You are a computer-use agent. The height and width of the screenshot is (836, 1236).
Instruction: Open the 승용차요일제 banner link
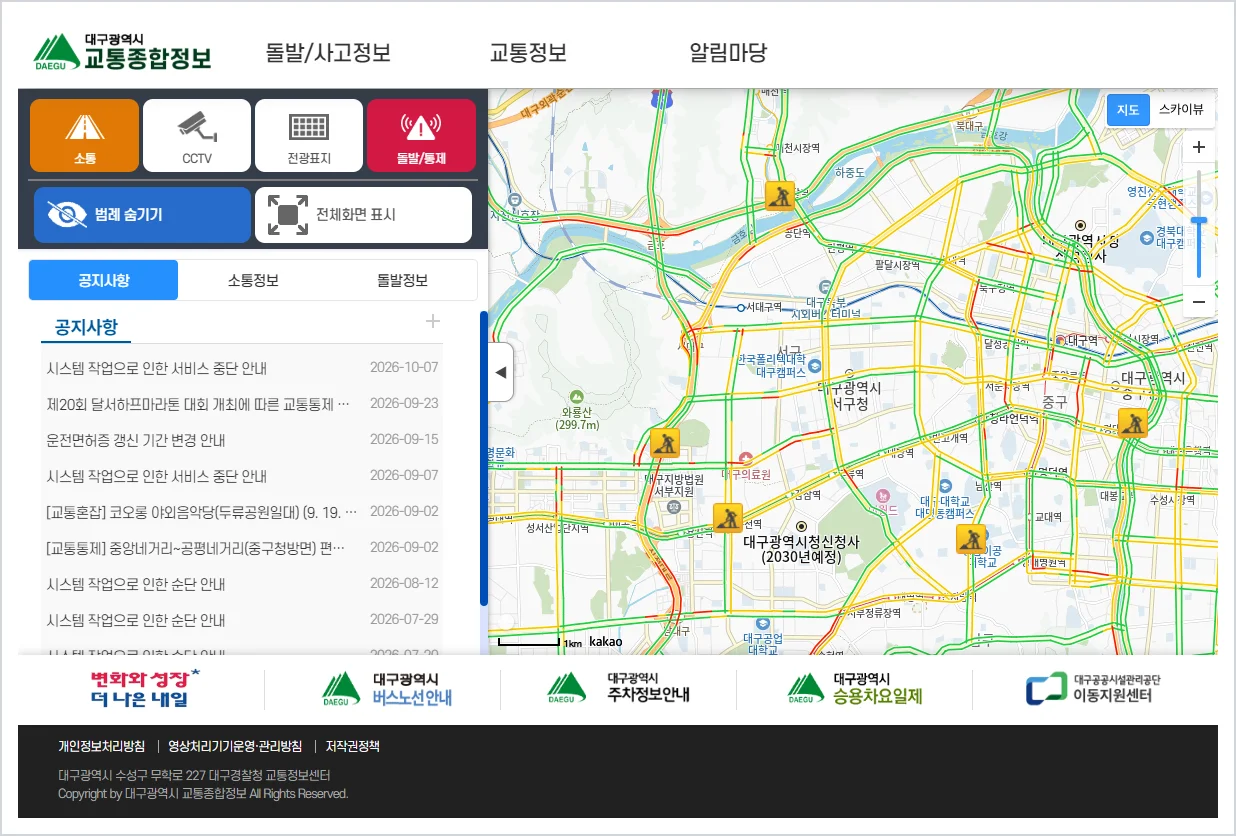855,688
